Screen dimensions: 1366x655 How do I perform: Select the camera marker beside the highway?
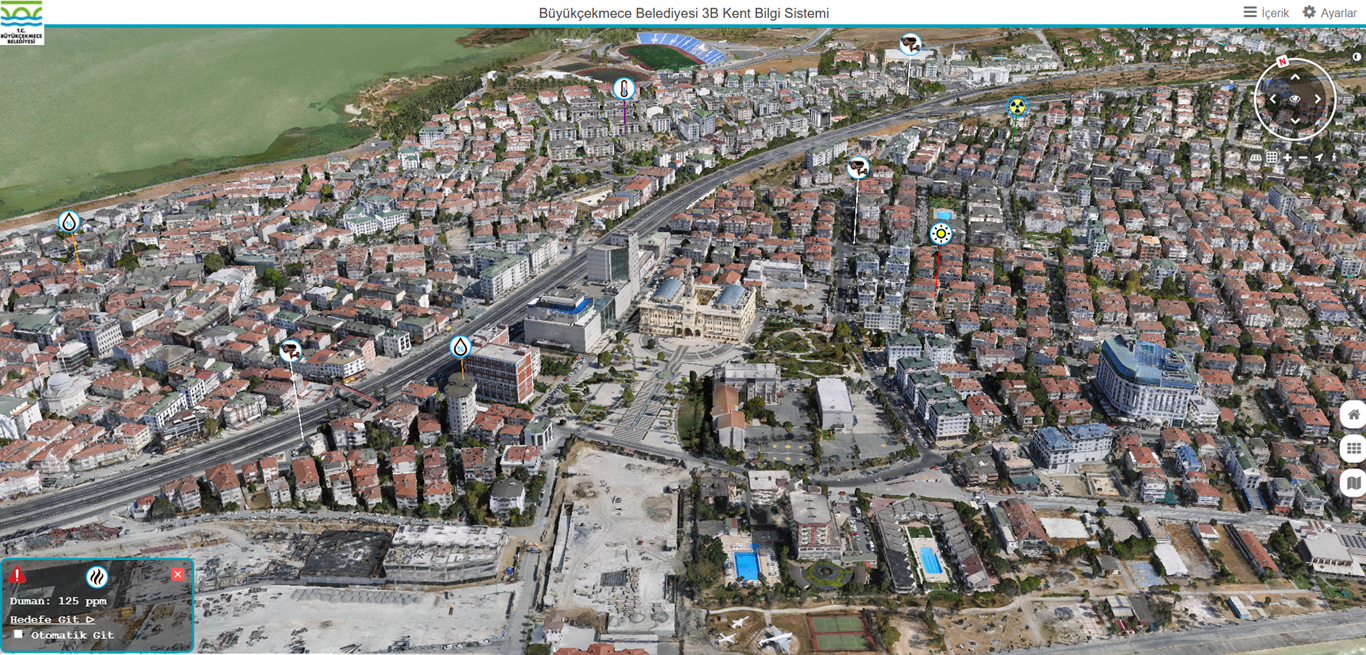[290, 351]
